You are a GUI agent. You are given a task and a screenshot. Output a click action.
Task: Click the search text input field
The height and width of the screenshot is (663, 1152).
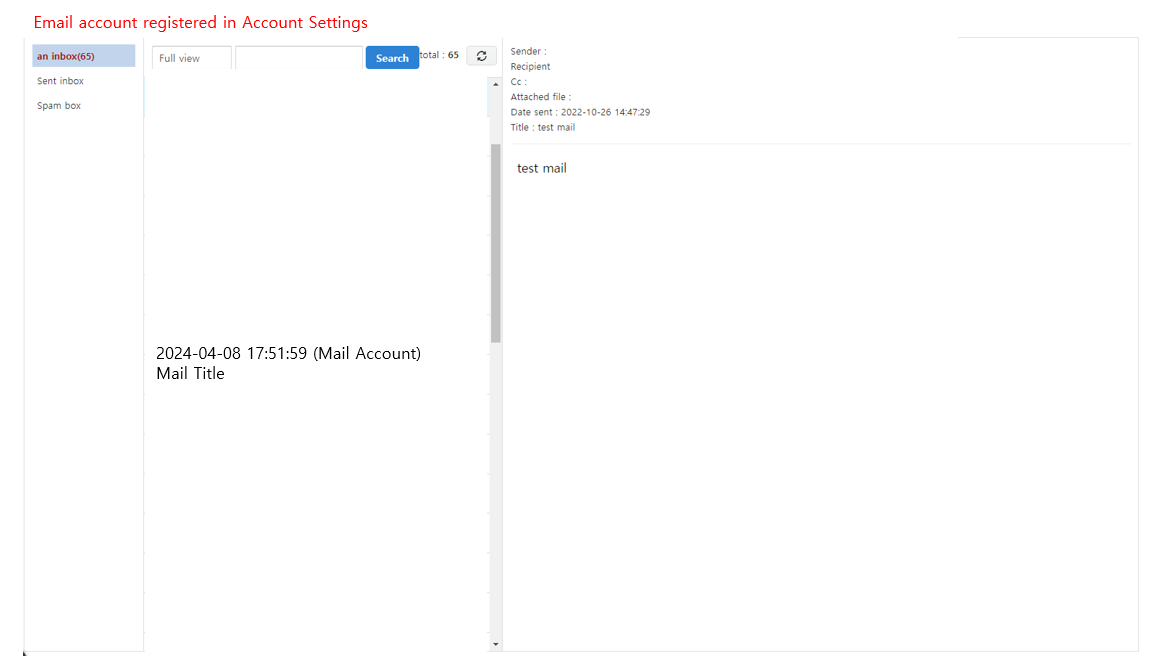pyautogui.click(x=298, y=57)
